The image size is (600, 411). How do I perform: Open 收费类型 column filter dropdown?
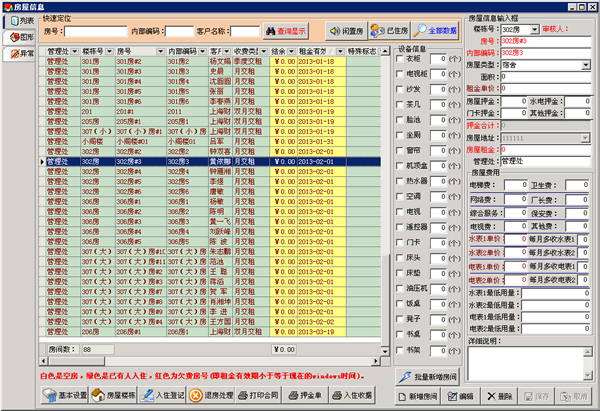(x=263, y=51)
